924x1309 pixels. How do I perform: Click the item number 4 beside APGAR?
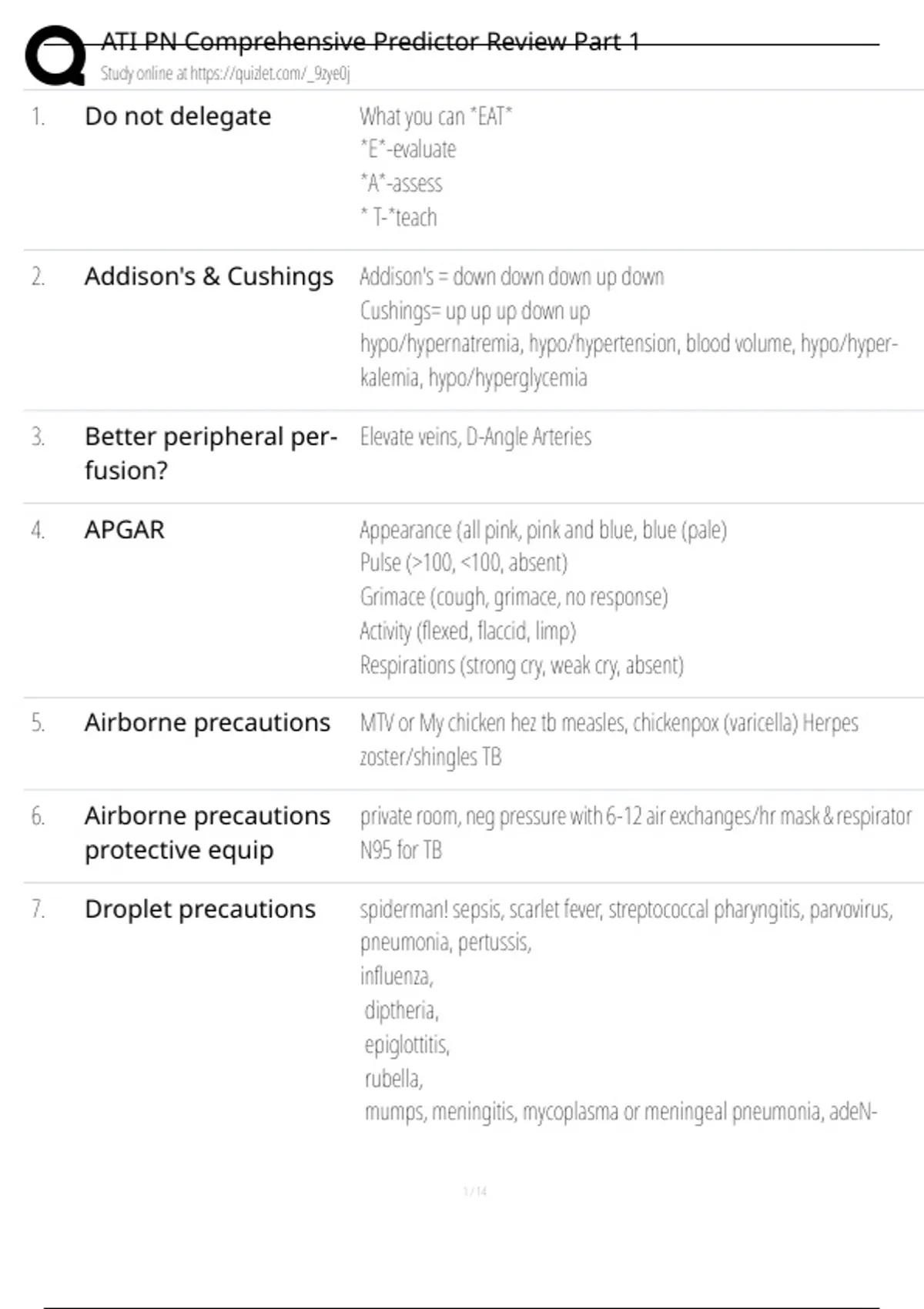38,530
